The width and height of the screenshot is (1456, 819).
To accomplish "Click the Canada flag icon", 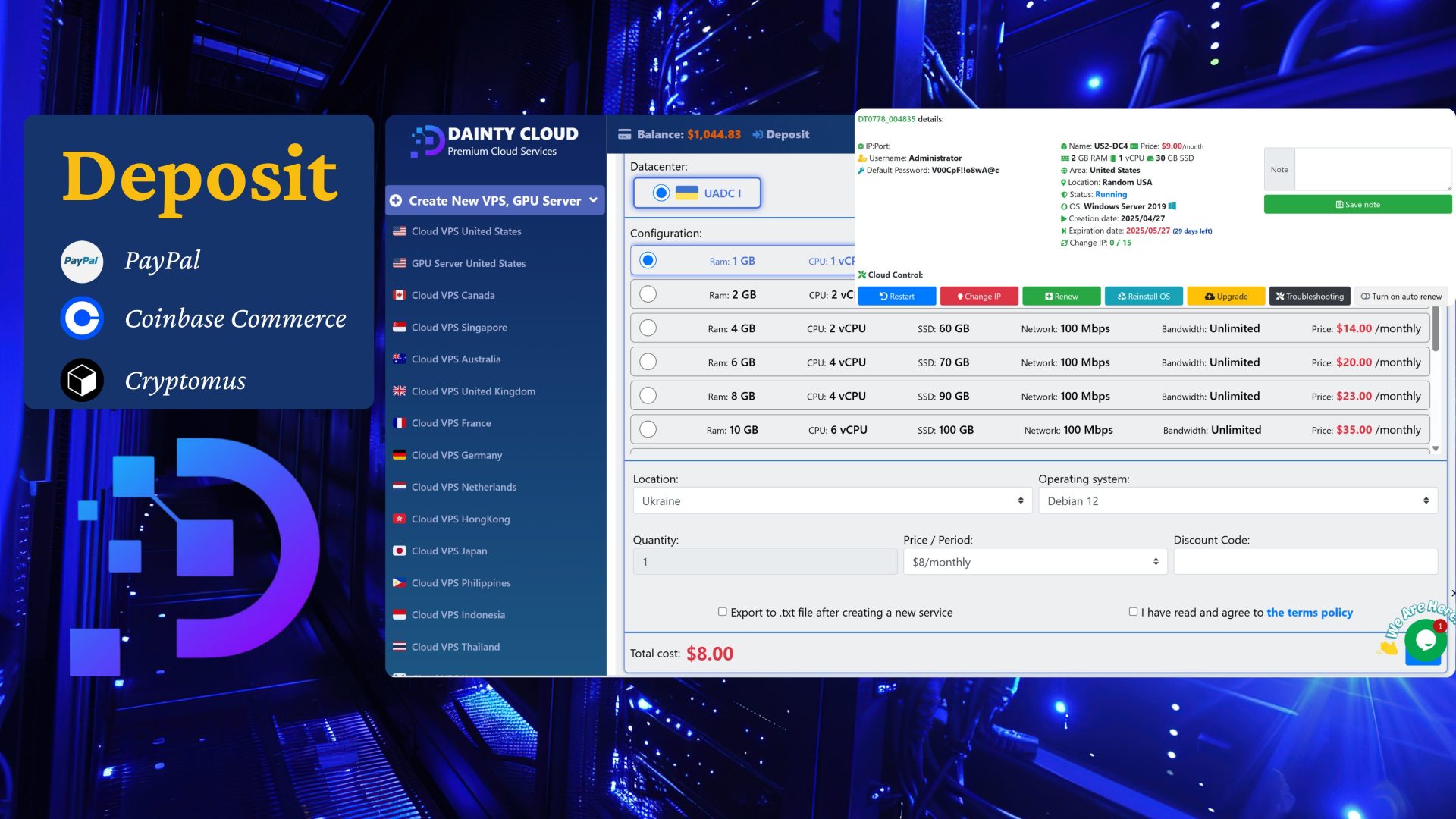I will pyautogui.click(x=400, y=295).
